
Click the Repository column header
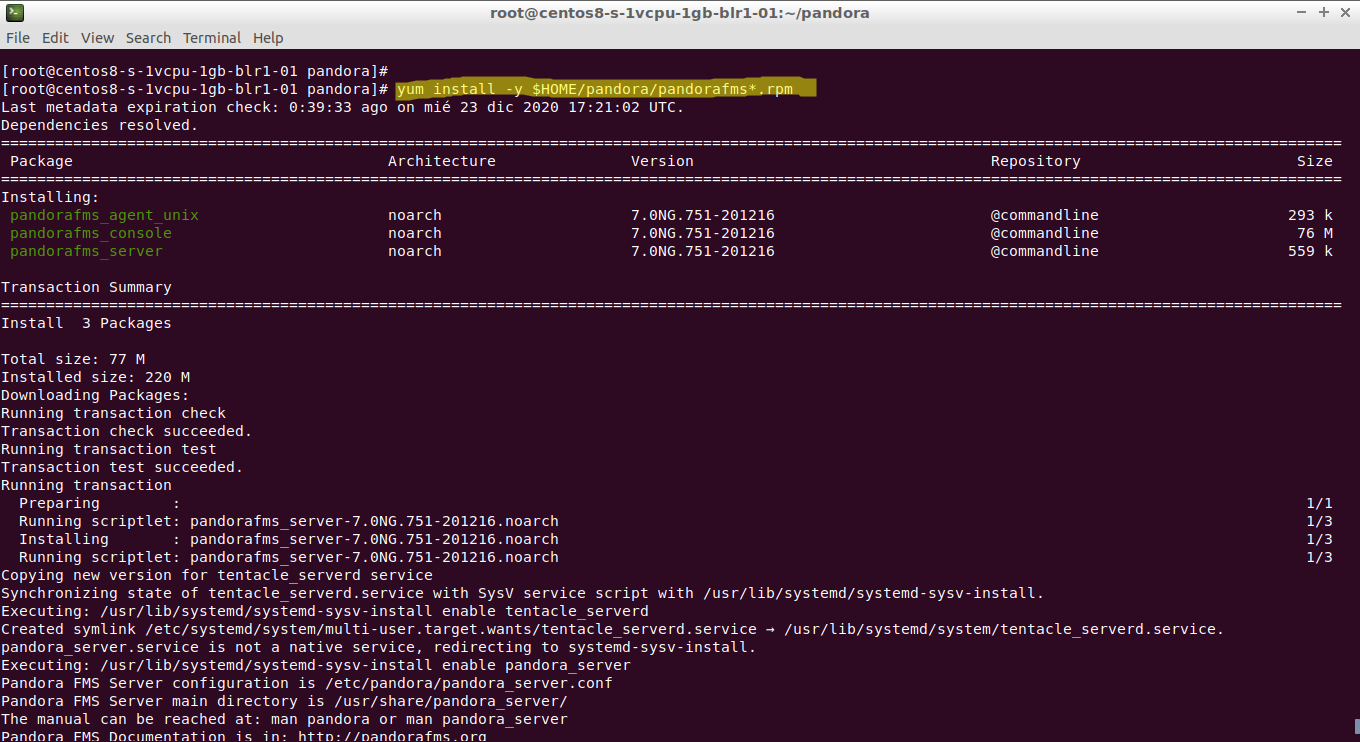coord(1035,161)
